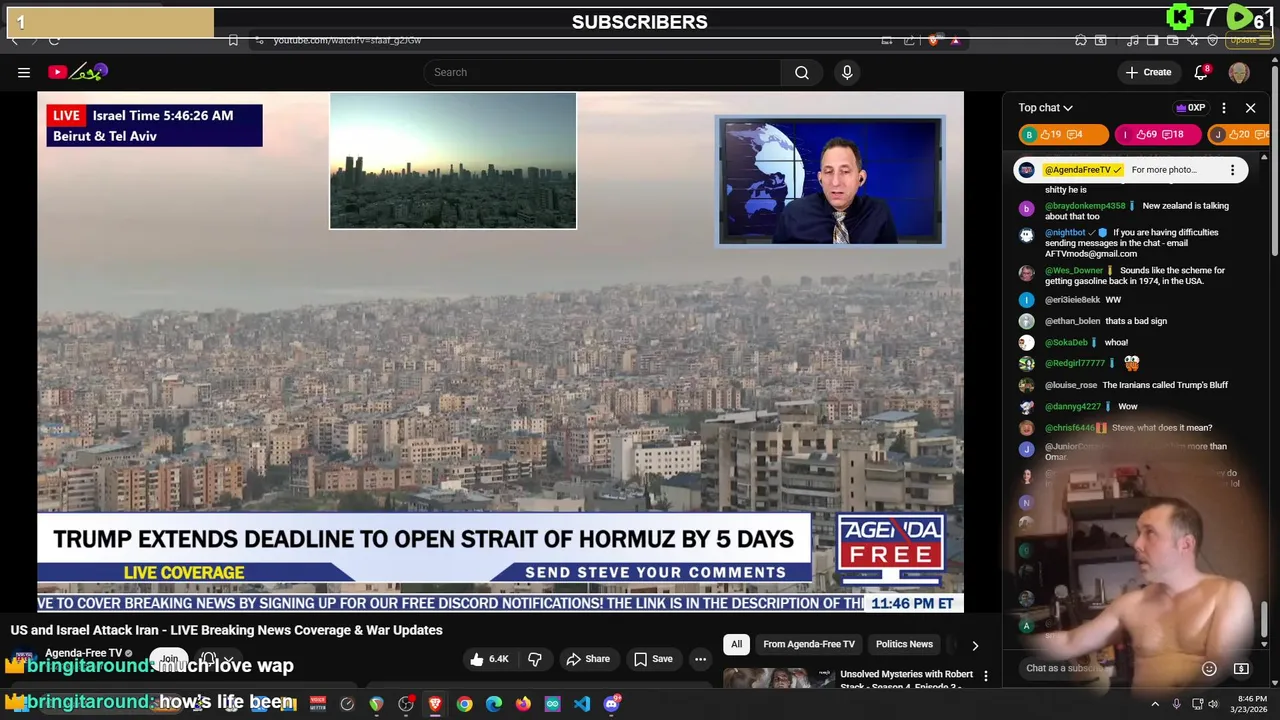The height and width of the screenshot is (720, 1280).
Task: Open Discord from the taskbar
Action: coord(611,704)
